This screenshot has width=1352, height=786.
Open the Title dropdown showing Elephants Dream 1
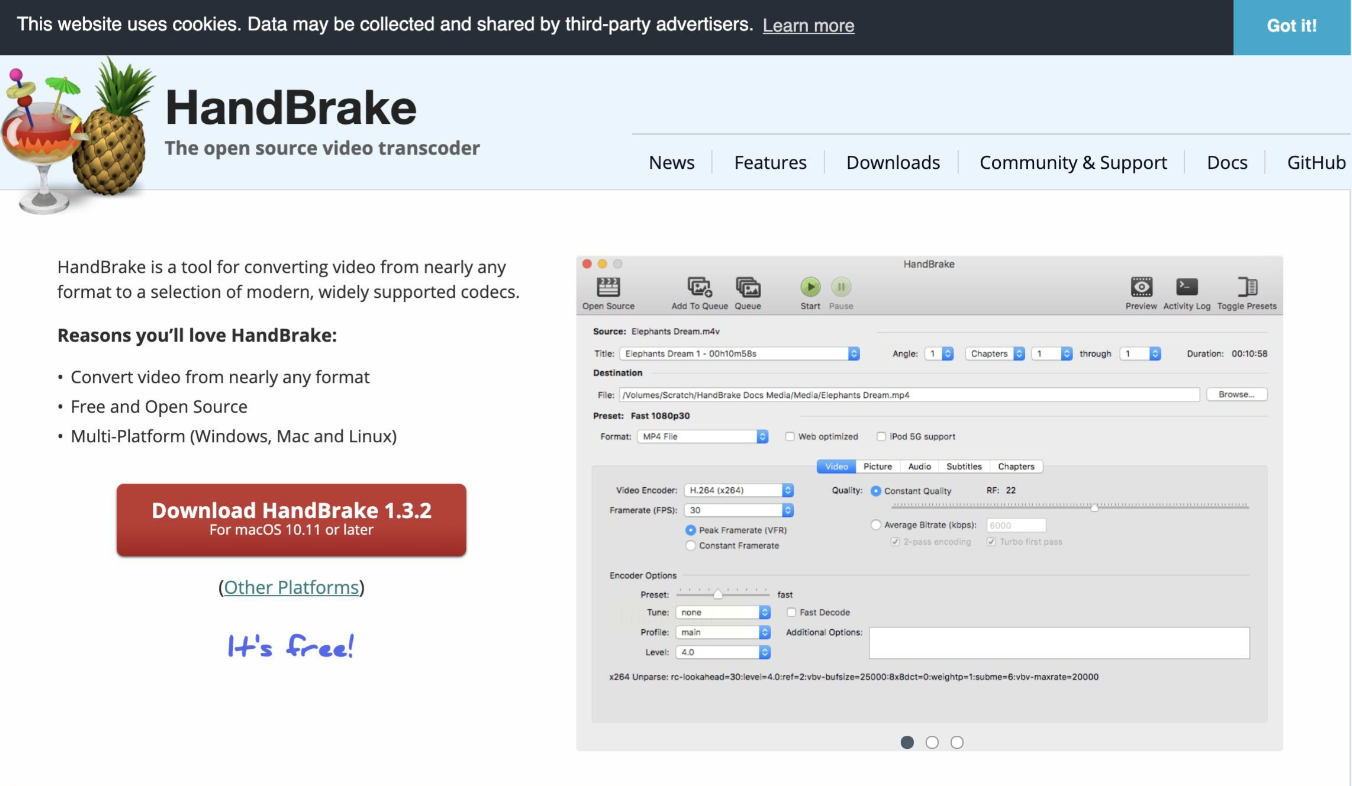(739, 354)
